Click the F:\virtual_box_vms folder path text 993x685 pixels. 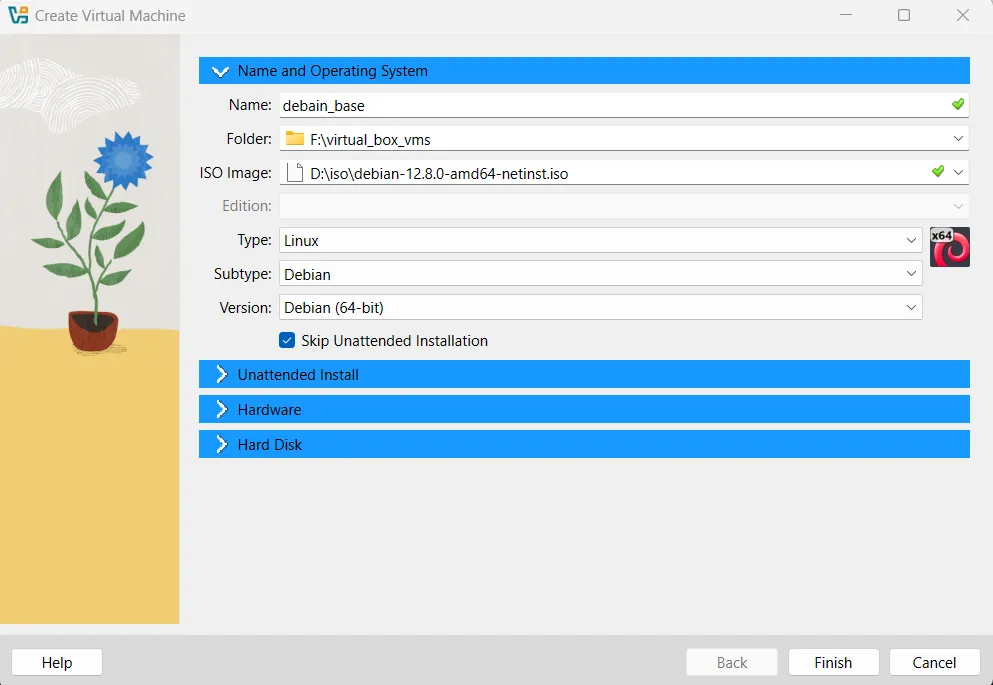(370, 140)
